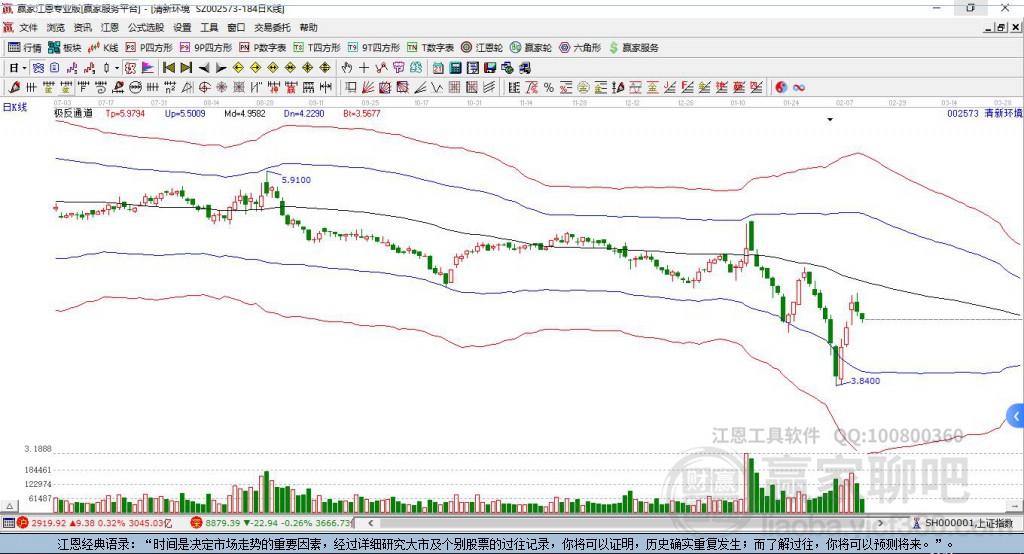Open 赢家服务 service with dollar icon
The height and width of the screenshot is (554, 1024).
coord(633,48)
